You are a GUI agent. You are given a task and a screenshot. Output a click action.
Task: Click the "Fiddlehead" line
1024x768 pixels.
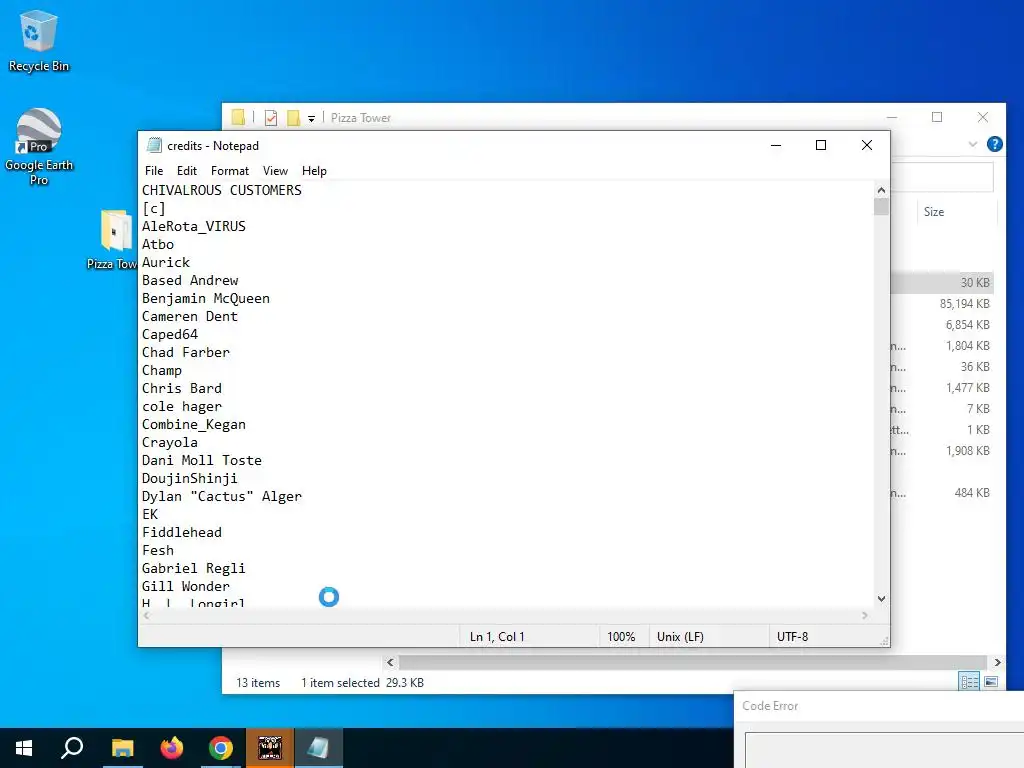click(x=182, y=532)
